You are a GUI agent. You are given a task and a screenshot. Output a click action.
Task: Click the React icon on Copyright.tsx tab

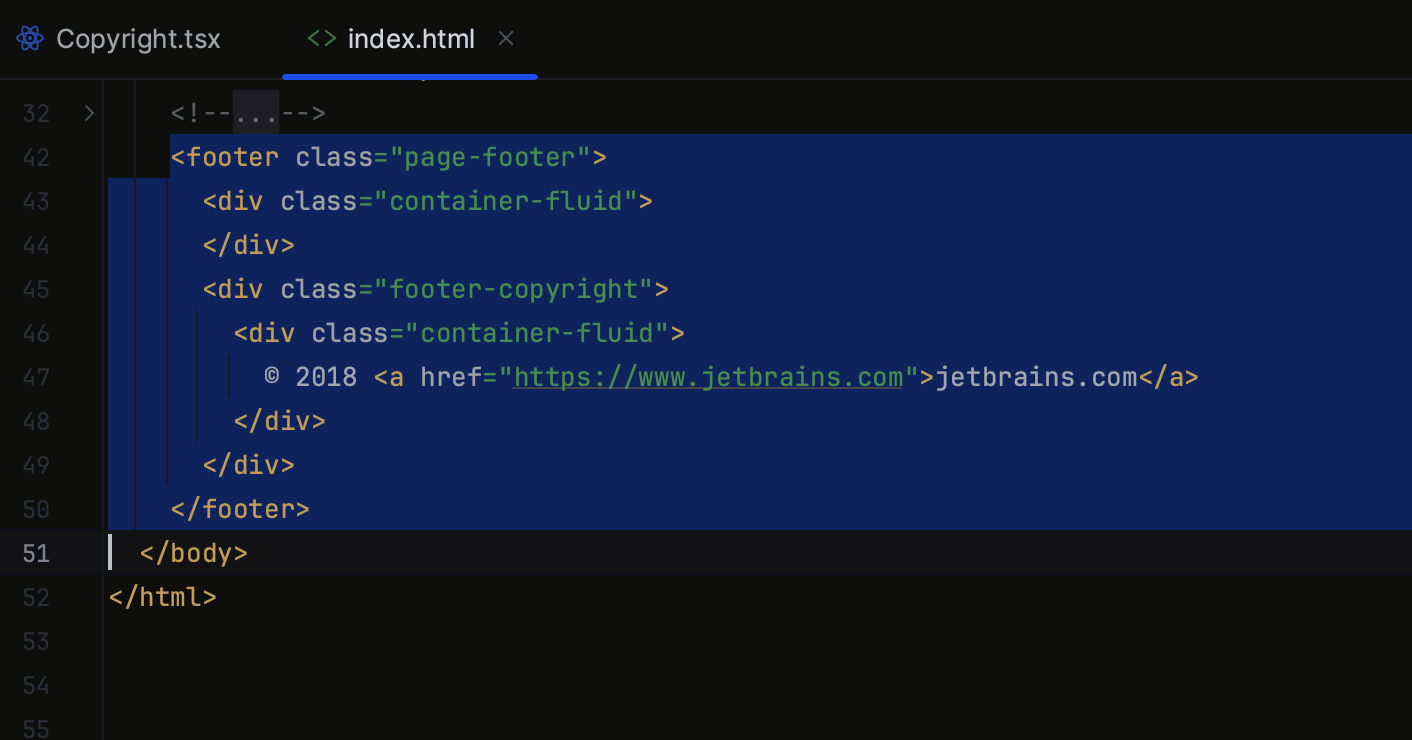[29, 38]
